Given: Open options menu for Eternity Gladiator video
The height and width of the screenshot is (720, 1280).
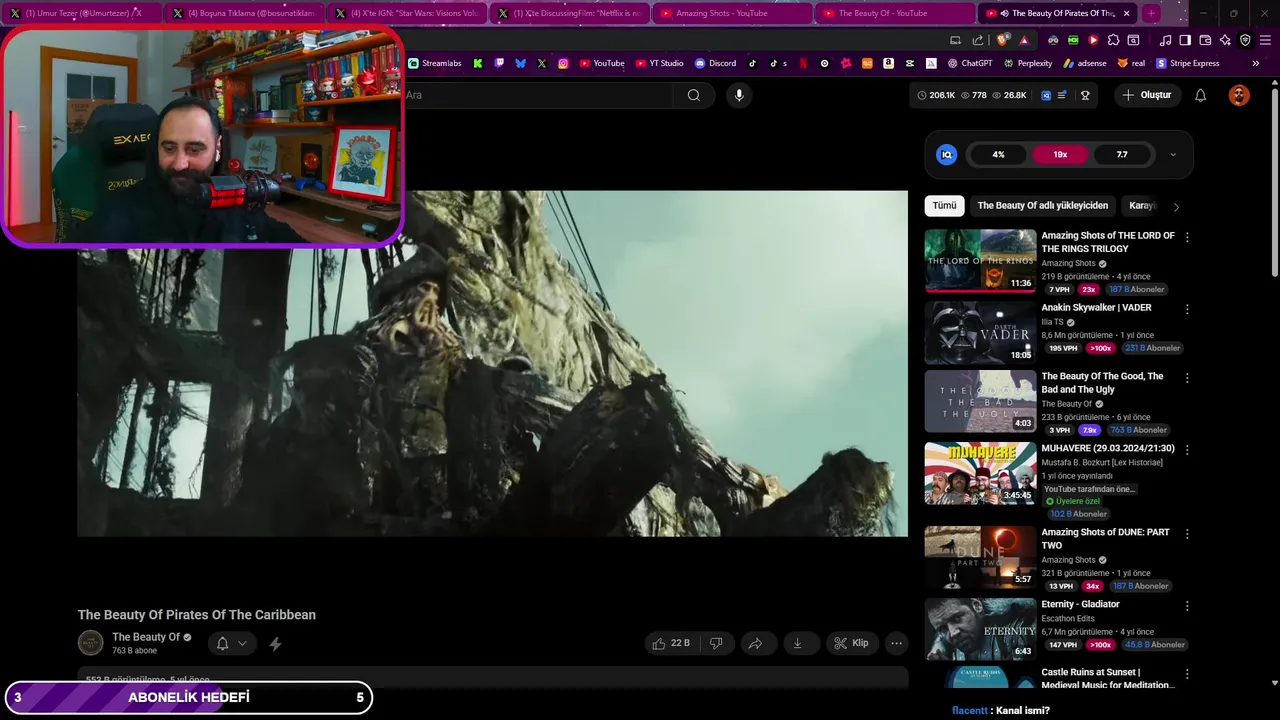Looking at the screenshot, I should pos(1187,606).
